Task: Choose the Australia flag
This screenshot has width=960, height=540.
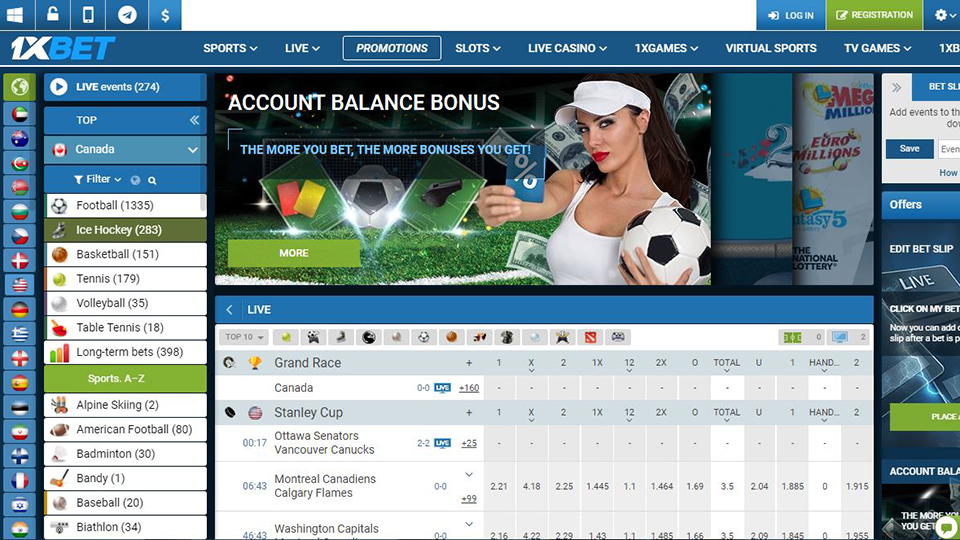Action: click(x=20, y=139)
